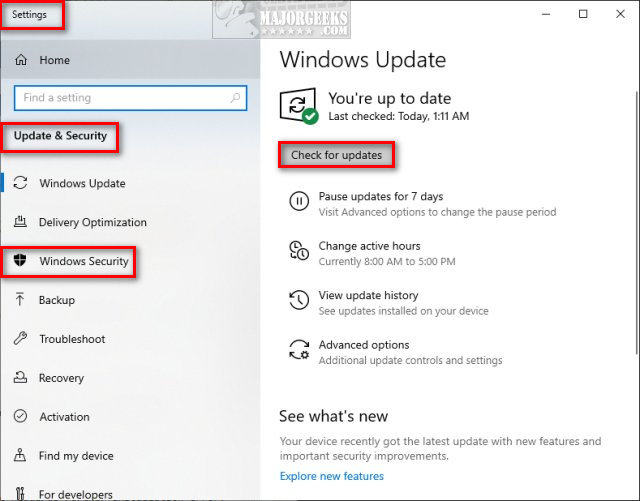Click 'Currently 8:00 AM to 5:00 PM' text
This screenshot has height=501, width=640.
click(x=387, y=261)
